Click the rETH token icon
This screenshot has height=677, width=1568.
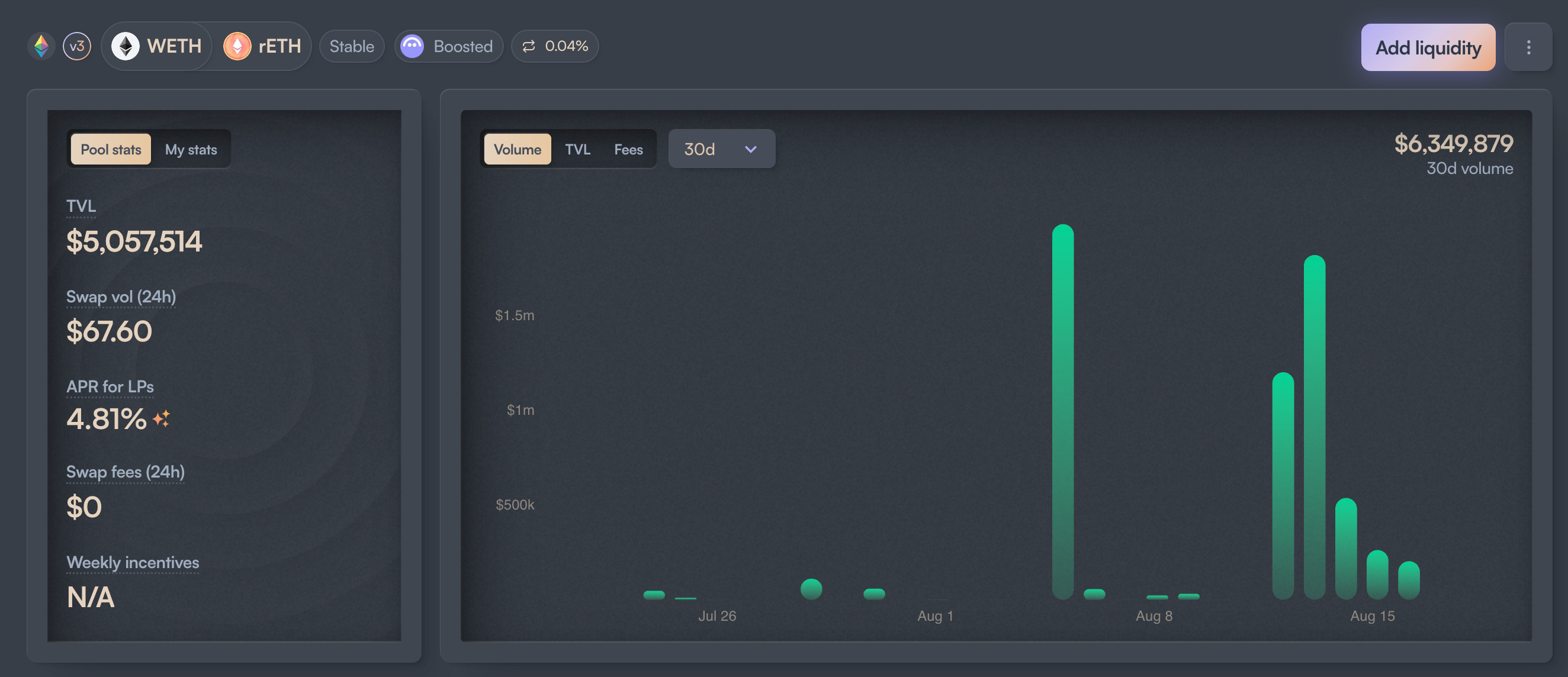pos(237,46)
